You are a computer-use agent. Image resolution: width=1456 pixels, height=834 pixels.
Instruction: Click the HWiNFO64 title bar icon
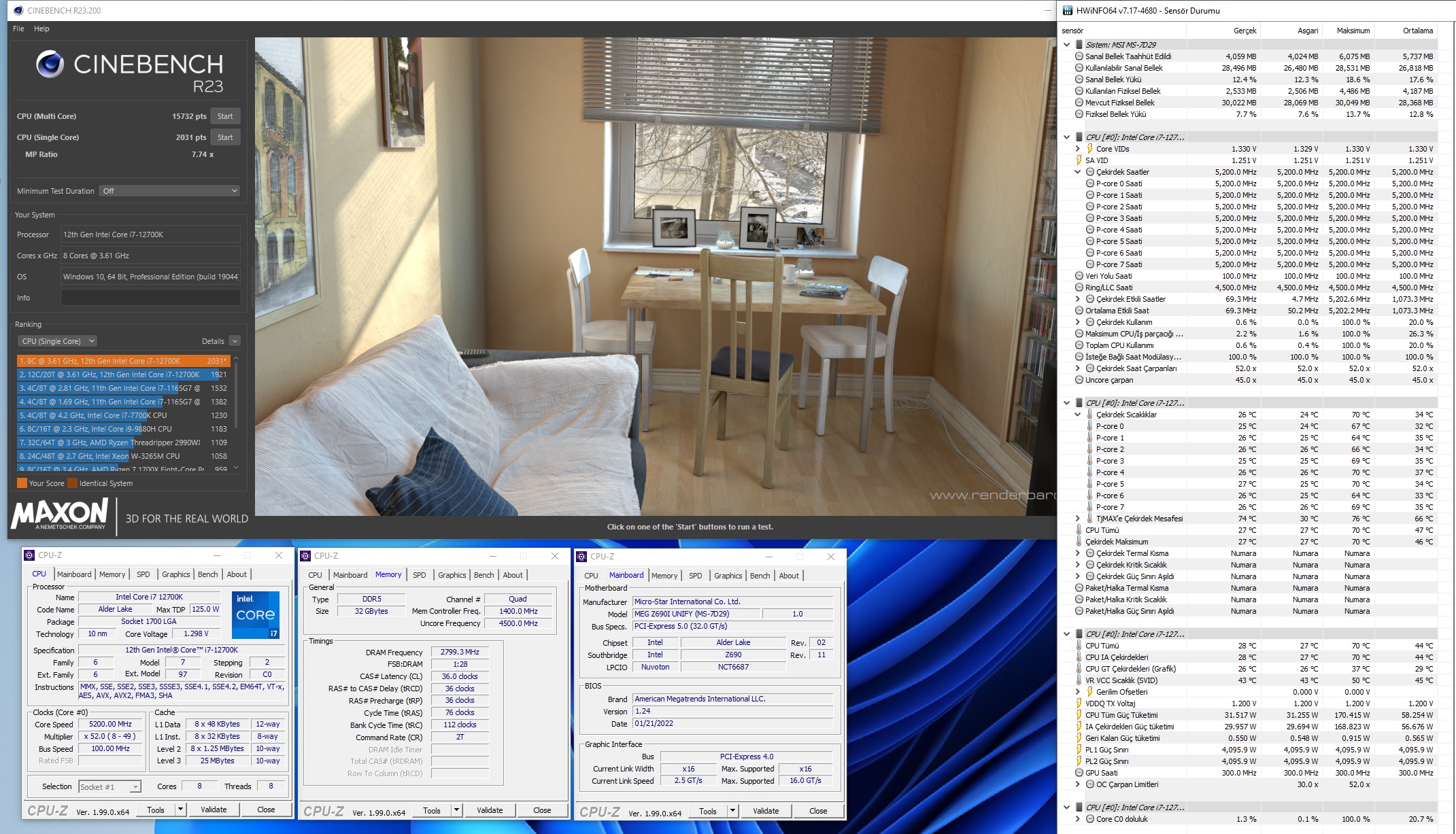pos(1068,10)
